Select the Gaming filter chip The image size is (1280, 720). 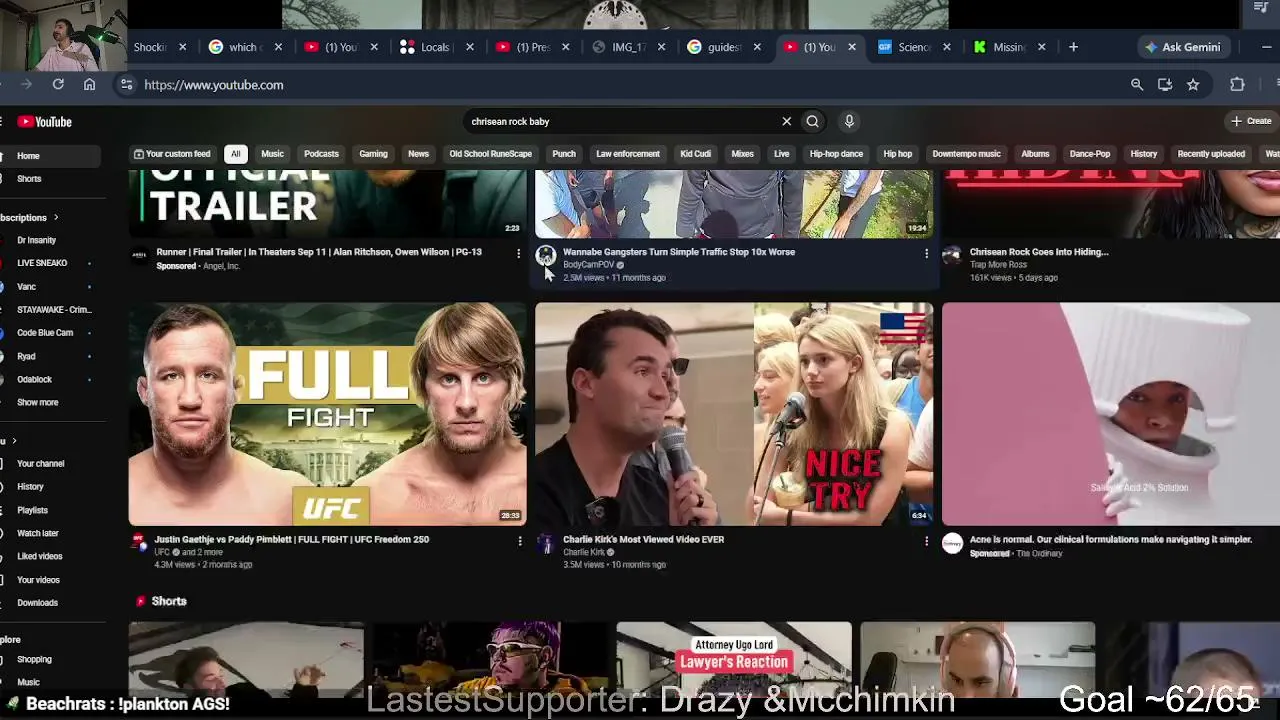tap(373, 154)
